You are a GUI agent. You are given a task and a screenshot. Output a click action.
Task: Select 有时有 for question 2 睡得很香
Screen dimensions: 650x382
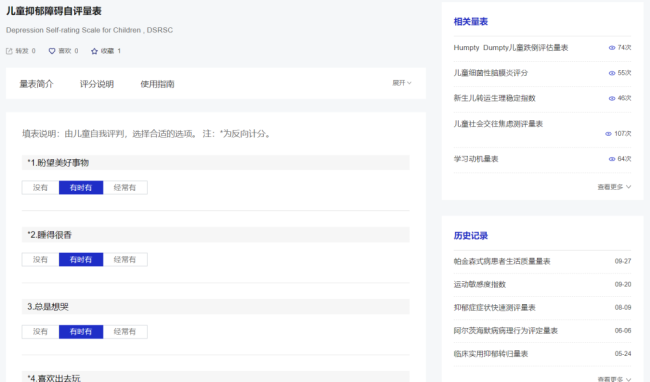[x=81, y=260]
